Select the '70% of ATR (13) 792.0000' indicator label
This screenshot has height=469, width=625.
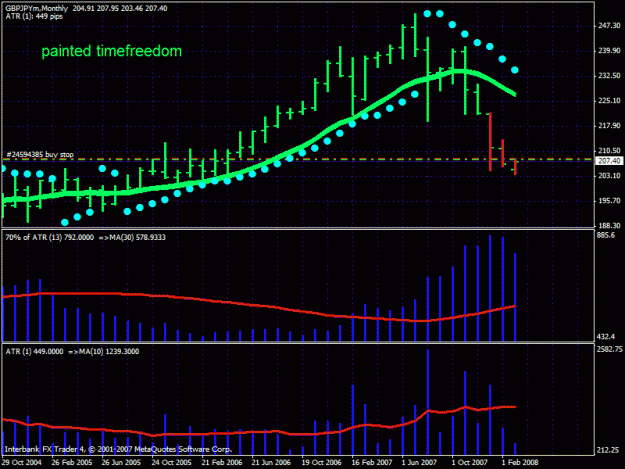[50, 237]
